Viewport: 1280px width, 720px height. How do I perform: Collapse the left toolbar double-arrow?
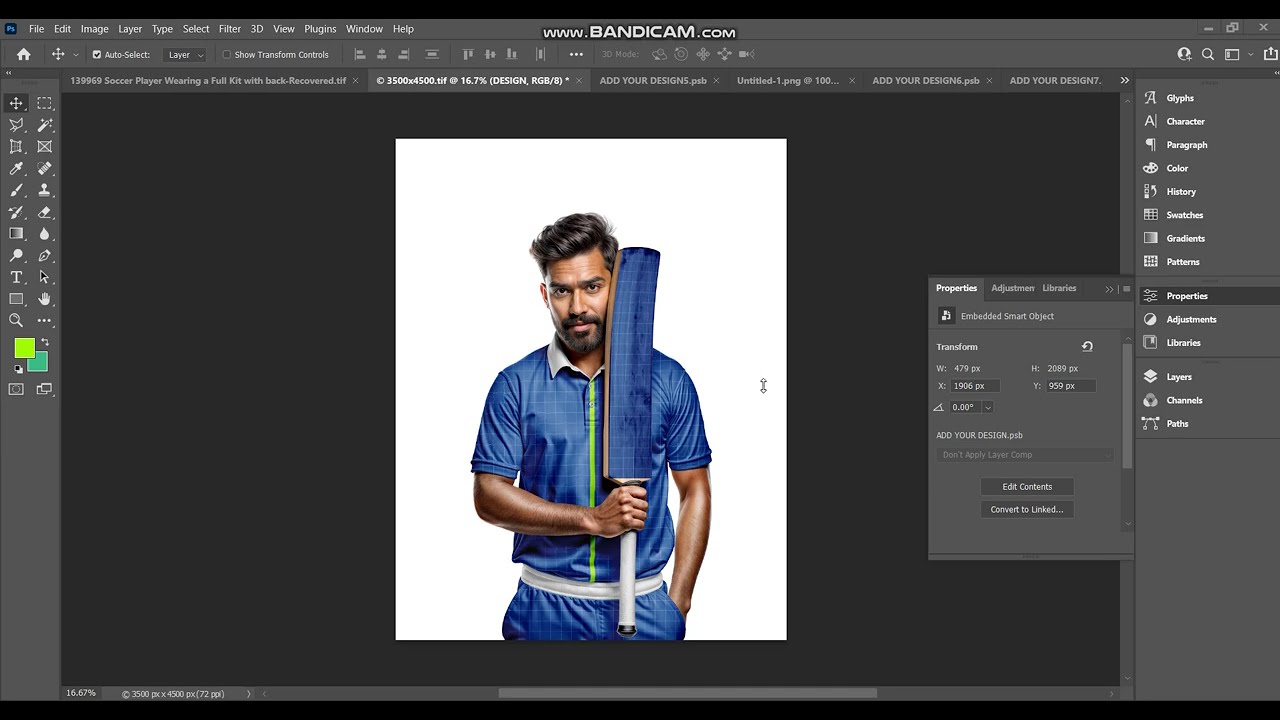(8, 73)
